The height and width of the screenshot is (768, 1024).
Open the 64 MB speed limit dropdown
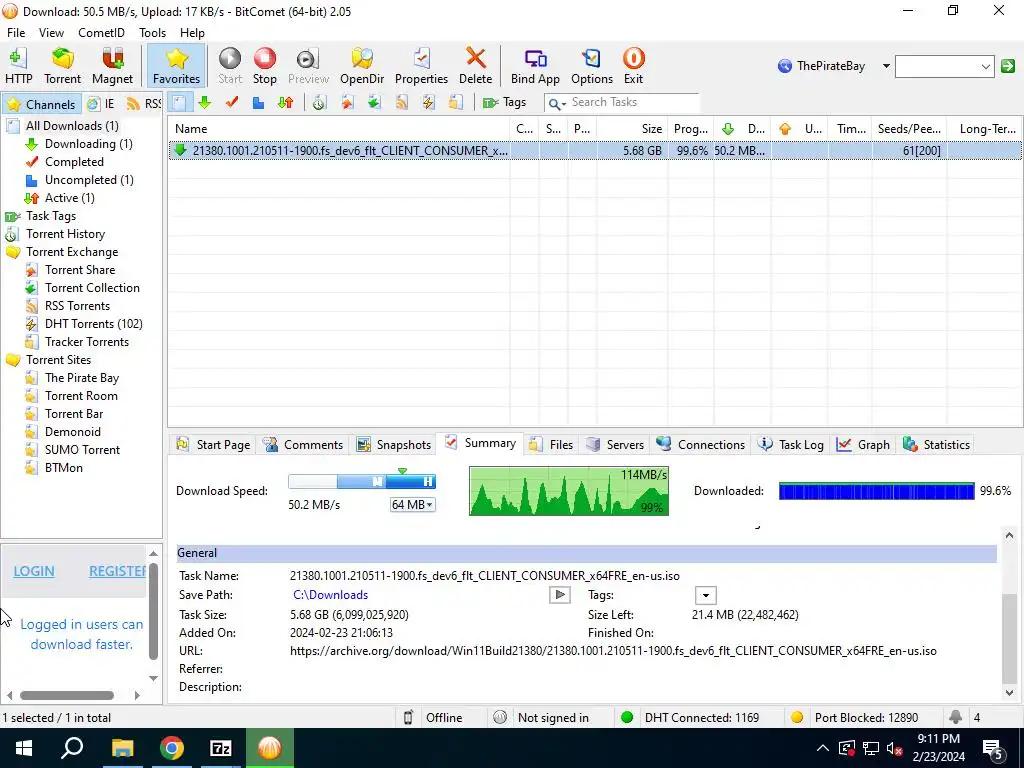coord(412,505)
